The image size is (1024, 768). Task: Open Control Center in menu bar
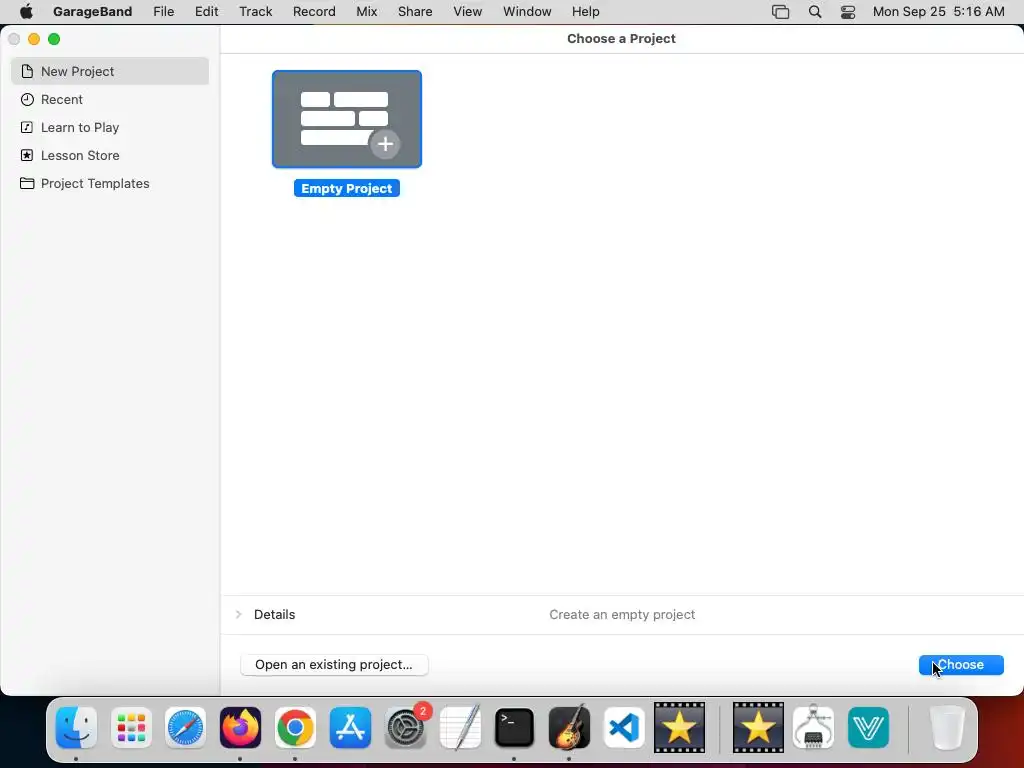click(x=848, y=12)
